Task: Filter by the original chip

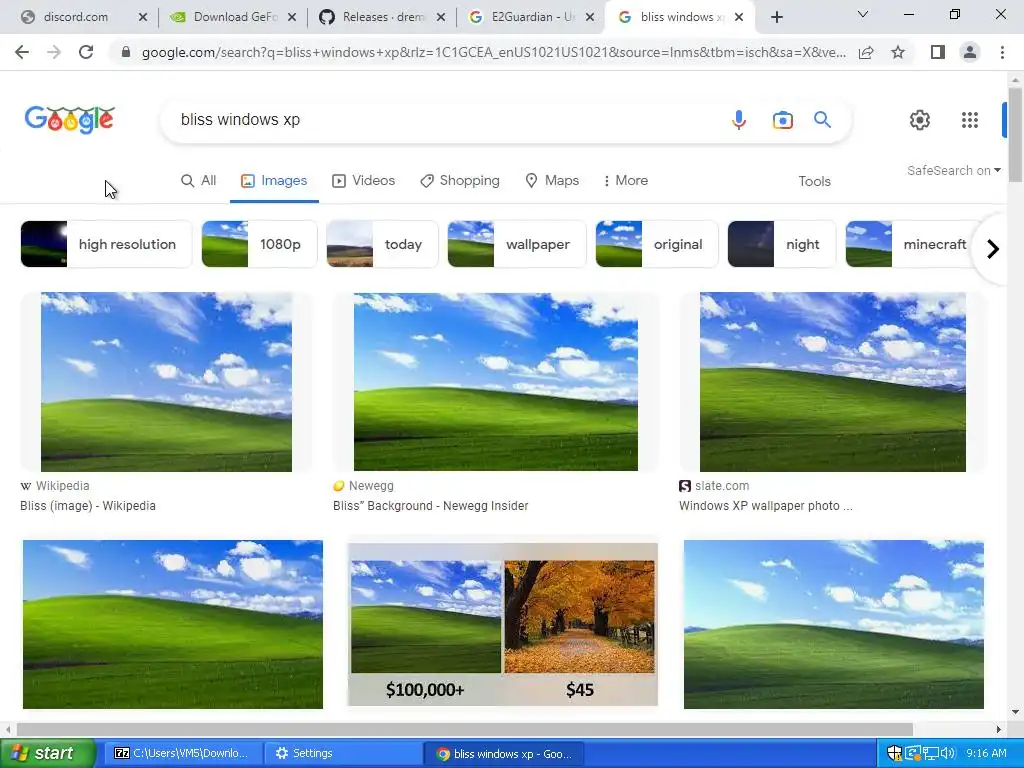Action: [x=657, y=244]
